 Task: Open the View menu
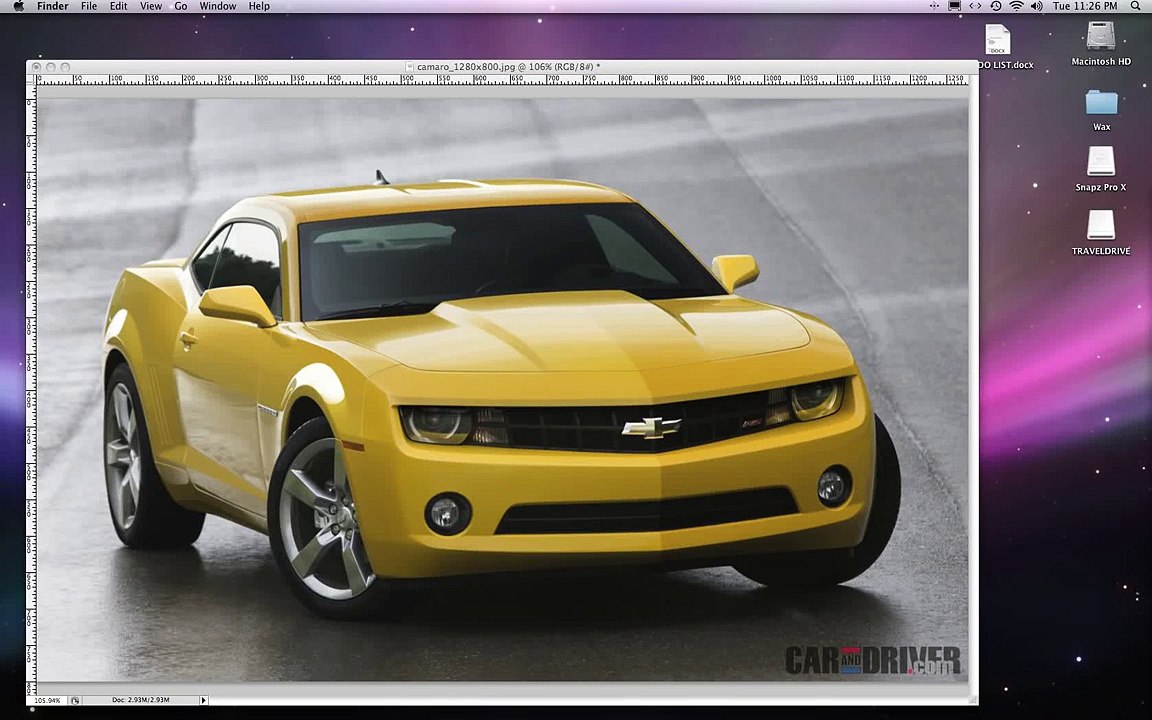click(x=151, y=6)
